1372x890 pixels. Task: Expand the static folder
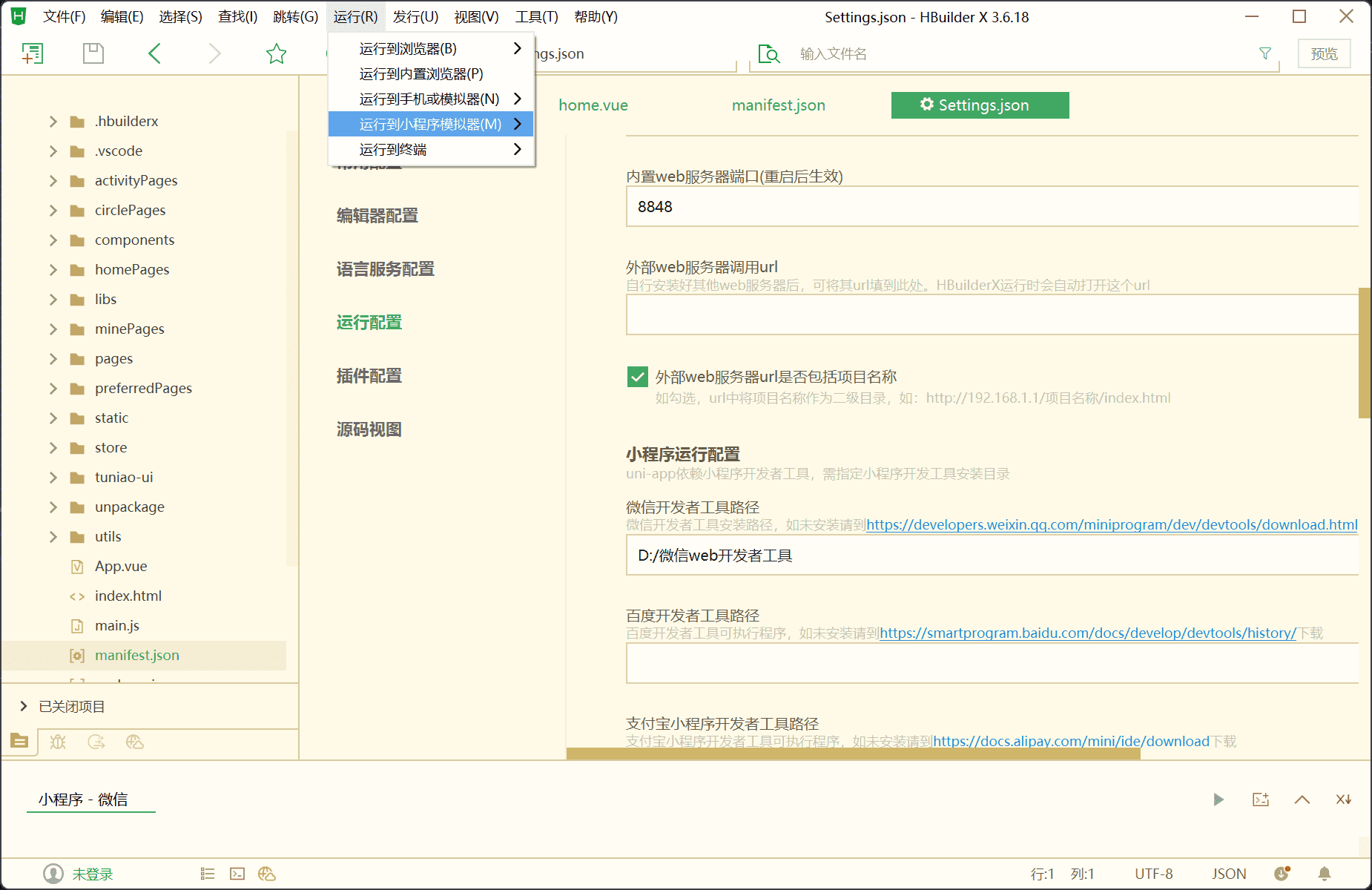pos(53,418)
